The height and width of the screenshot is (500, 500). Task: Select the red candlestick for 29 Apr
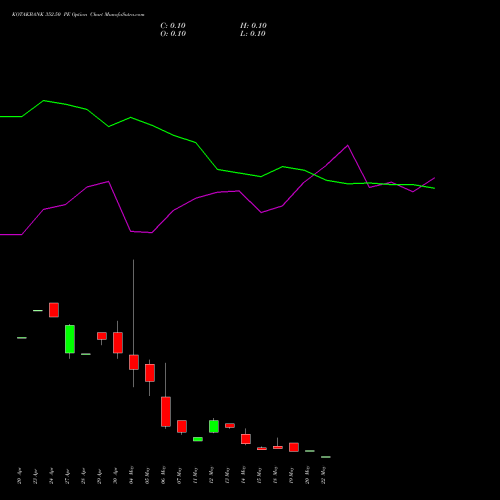(102, 336)
